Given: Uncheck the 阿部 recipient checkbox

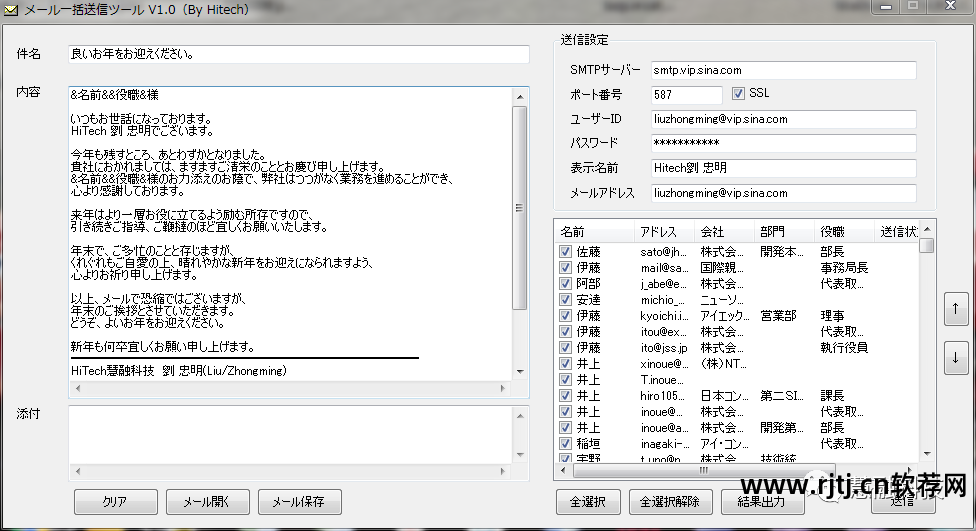Looking at the screenshot, I should (x=565, y=283).
